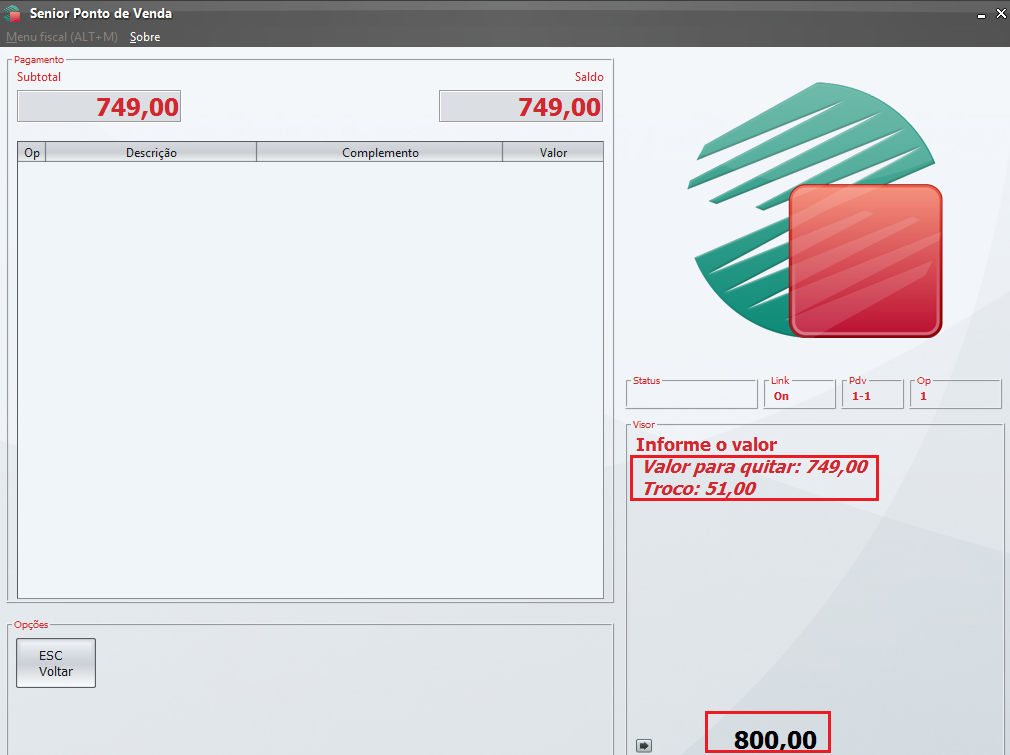Click the Complemento column header

pyautogui.click(x=380, y=152)
